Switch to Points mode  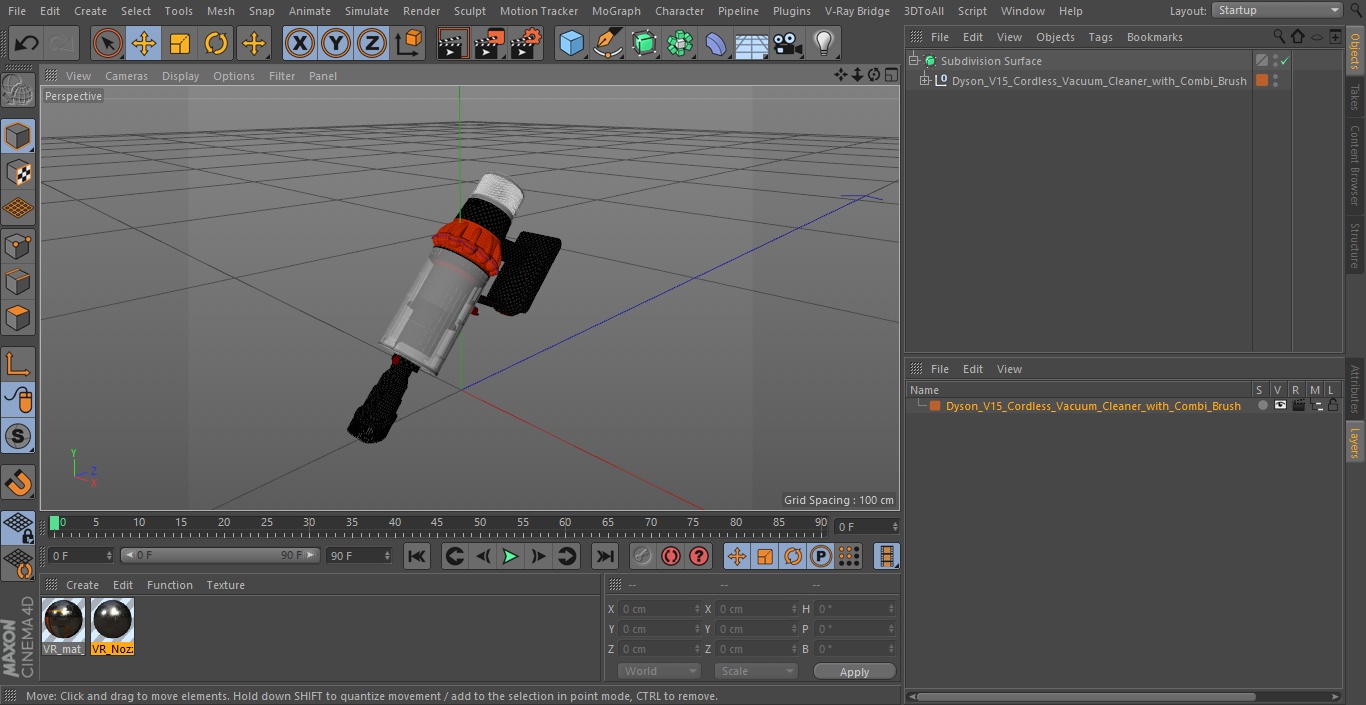18,245
